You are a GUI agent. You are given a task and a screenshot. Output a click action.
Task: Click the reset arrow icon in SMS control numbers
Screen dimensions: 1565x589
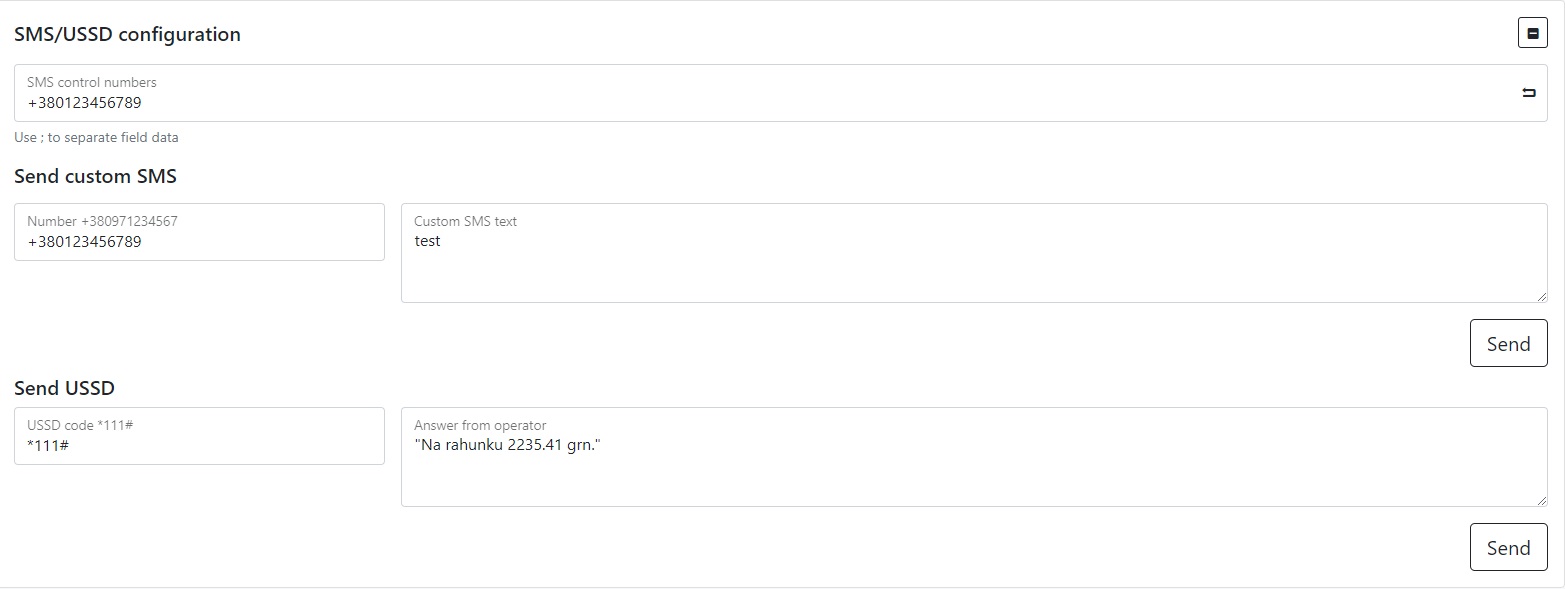[1528, 93]
